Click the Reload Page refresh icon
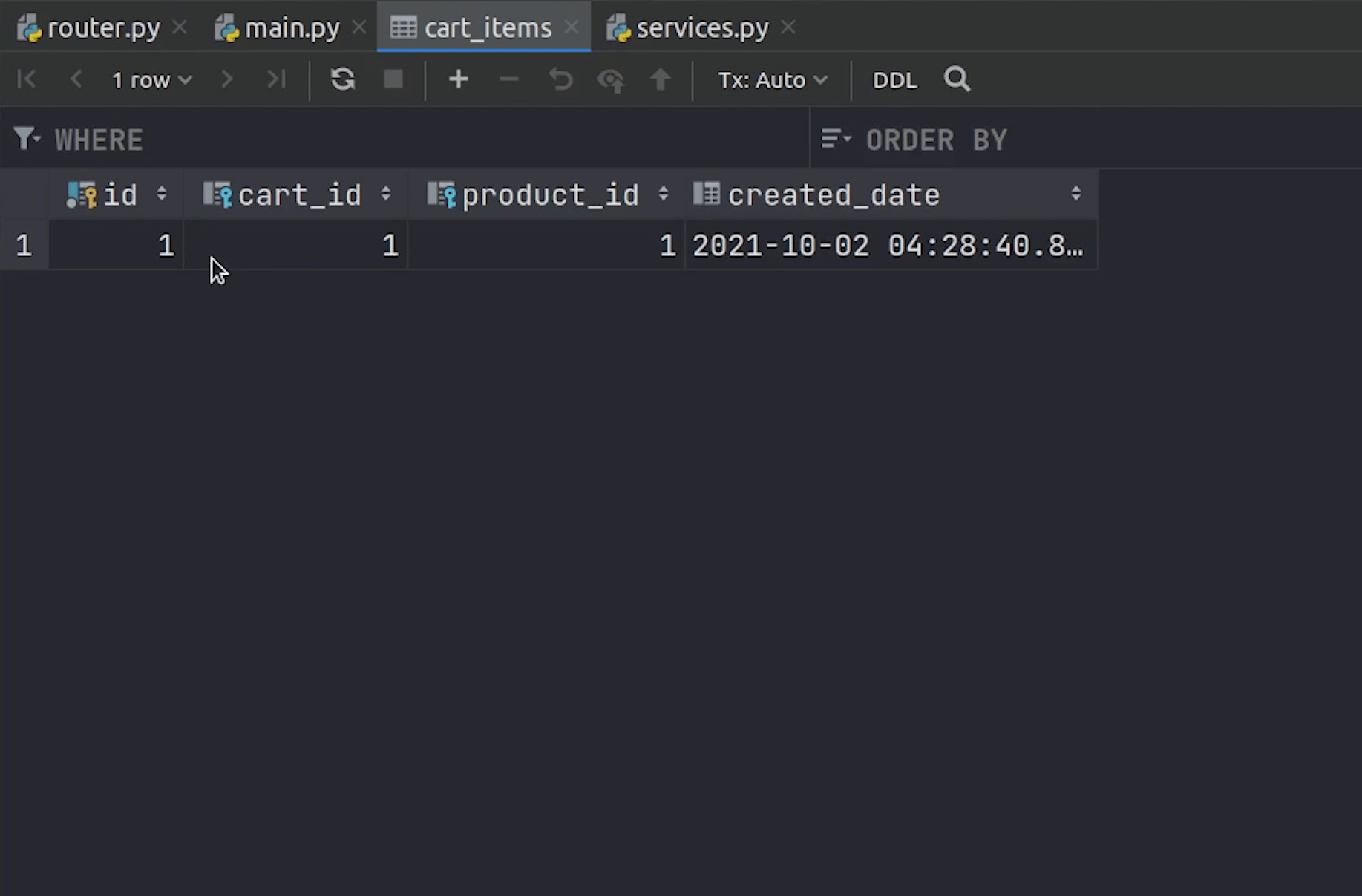 (342, 79)
